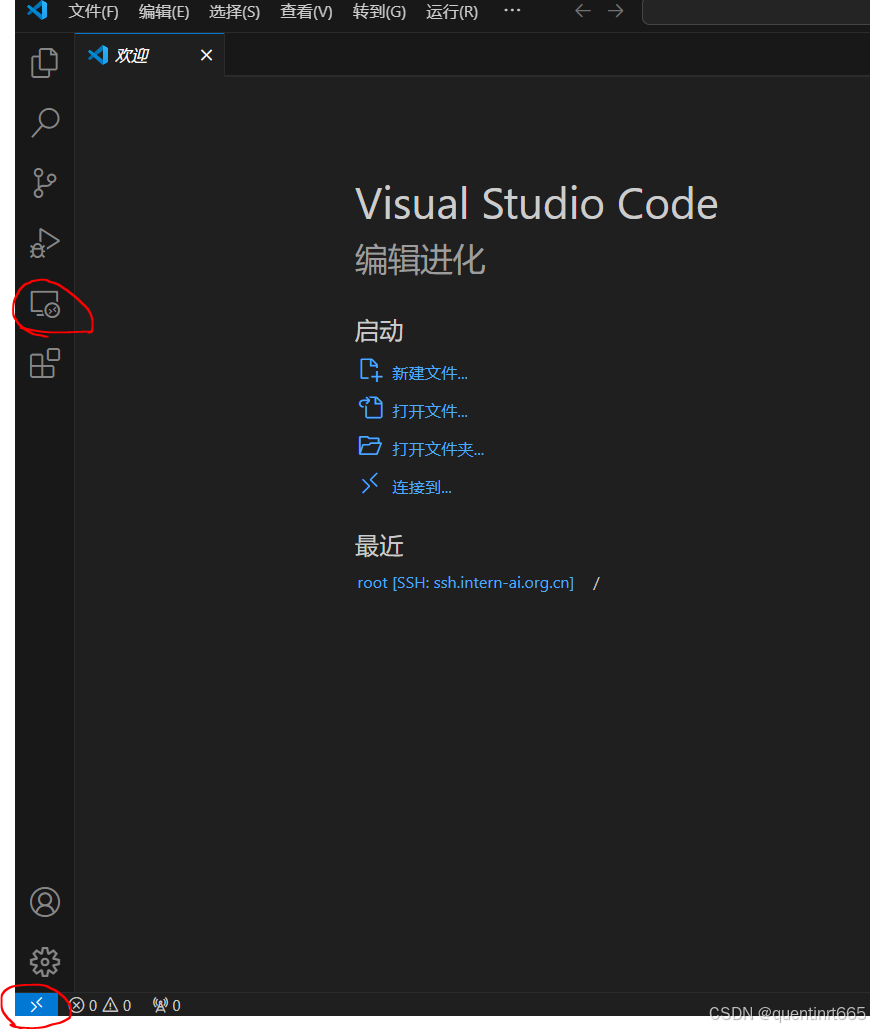Click the command center search box

click(x=756, y=12)
